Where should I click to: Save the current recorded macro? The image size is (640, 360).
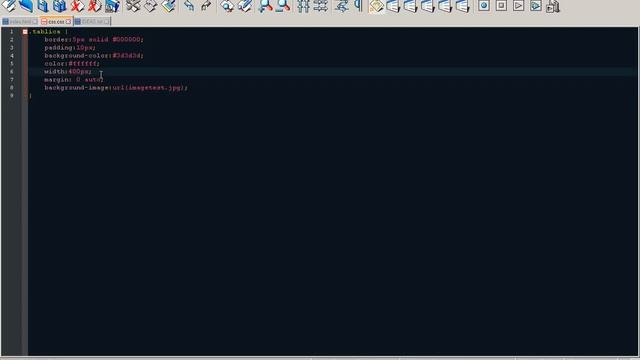[553, 6]
